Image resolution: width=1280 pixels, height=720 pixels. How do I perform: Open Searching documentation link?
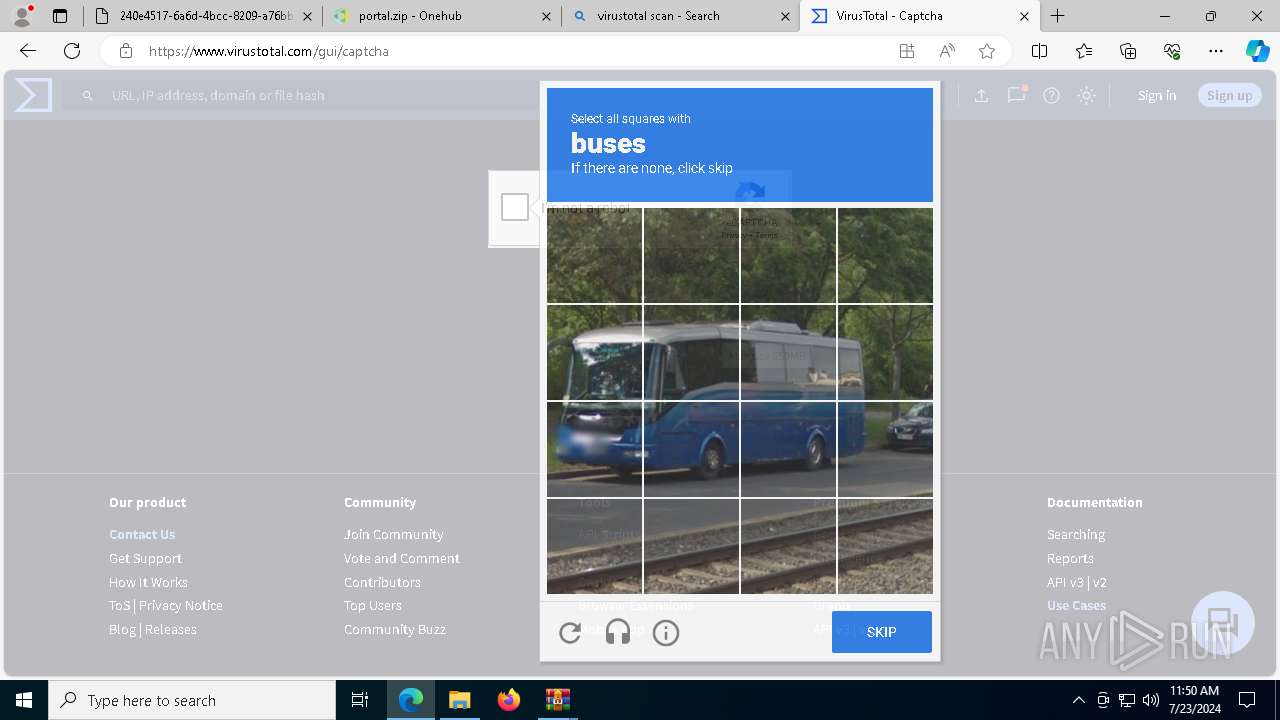[x=1076, y=534]
